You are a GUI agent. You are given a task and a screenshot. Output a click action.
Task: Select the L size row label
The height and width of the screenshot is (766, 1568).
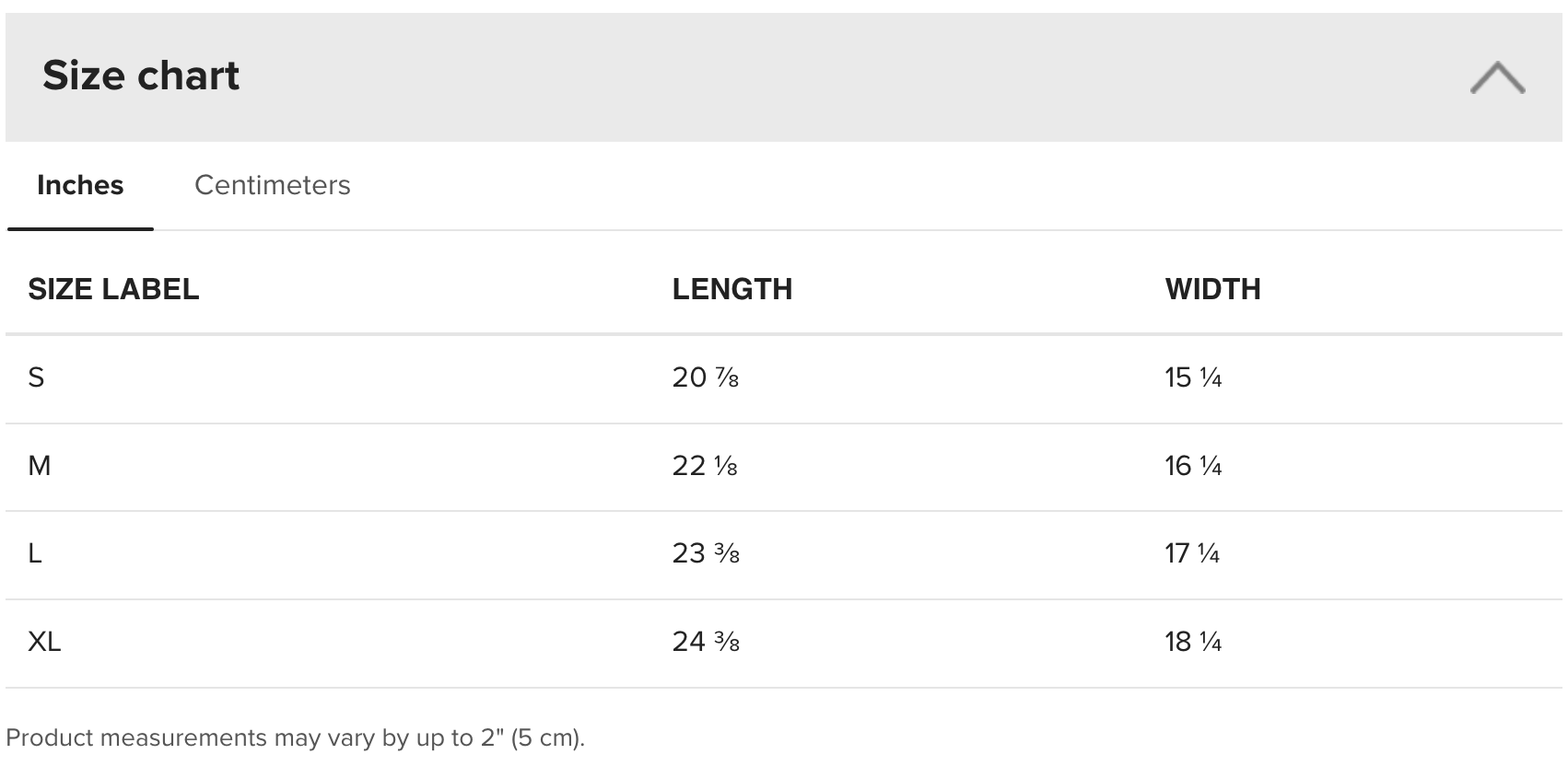35,553
